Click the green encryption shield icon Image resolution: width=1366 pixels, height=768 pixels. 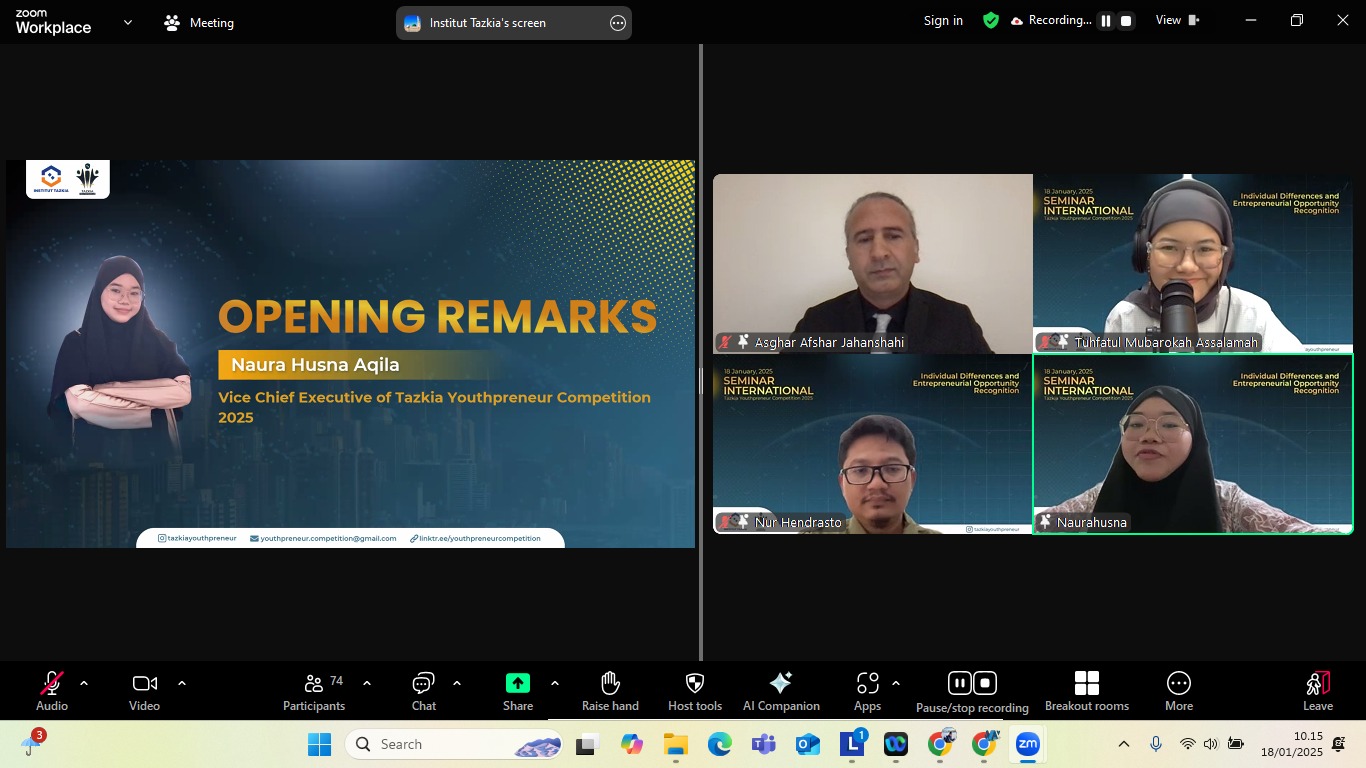991,20
